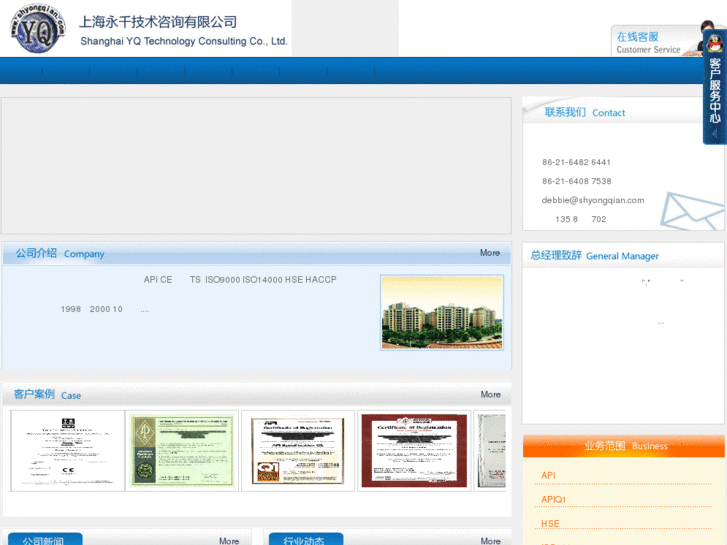This screenshot has width=727, height=545.
Task: View the green certificate thumbnail
Action: coord(182,450)
